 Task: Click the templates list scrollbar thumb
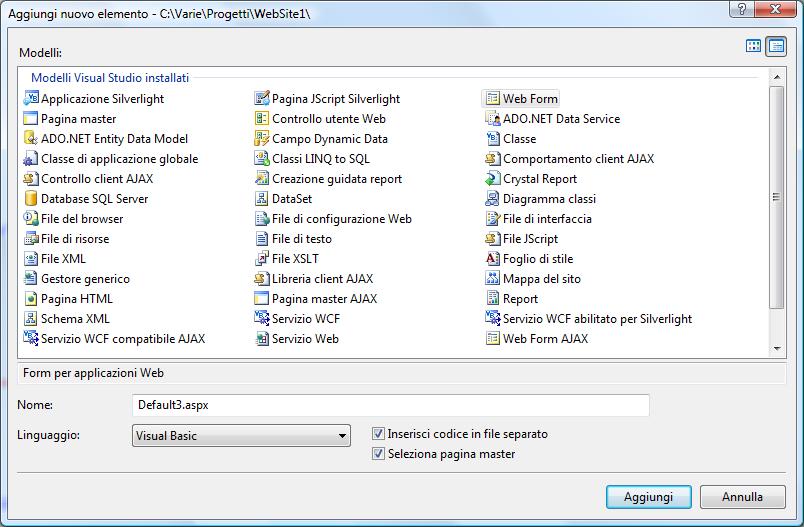point(777,197)
